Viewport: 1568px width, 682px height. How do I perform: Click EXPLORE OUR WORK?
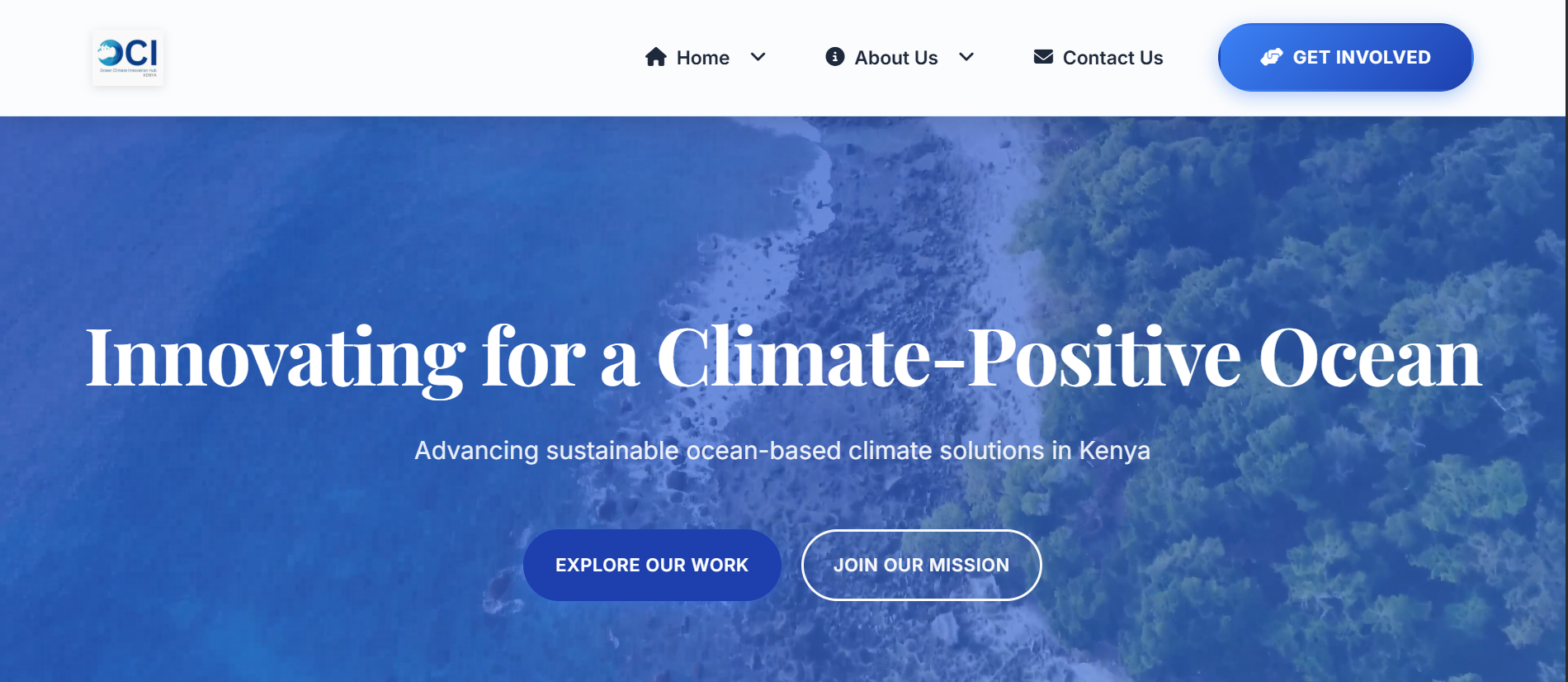[x=651, y=565]
